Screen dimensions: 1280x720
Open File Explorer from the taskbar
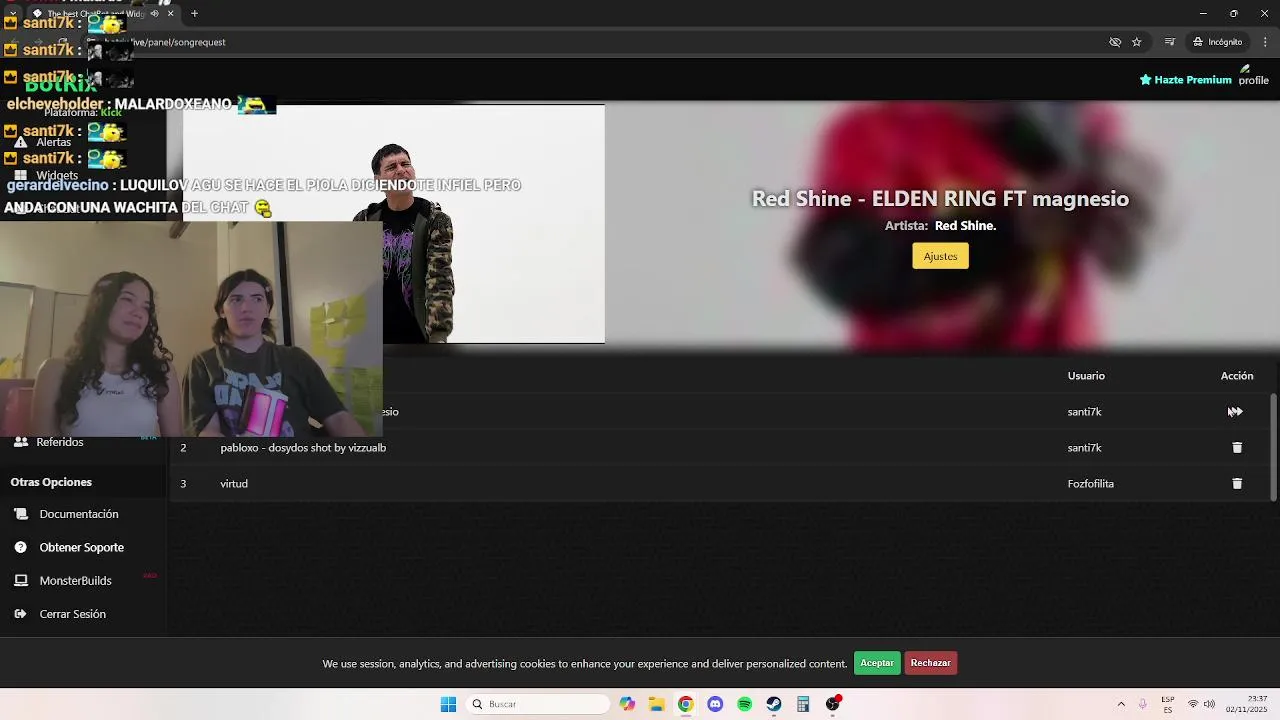pos(656,704)
